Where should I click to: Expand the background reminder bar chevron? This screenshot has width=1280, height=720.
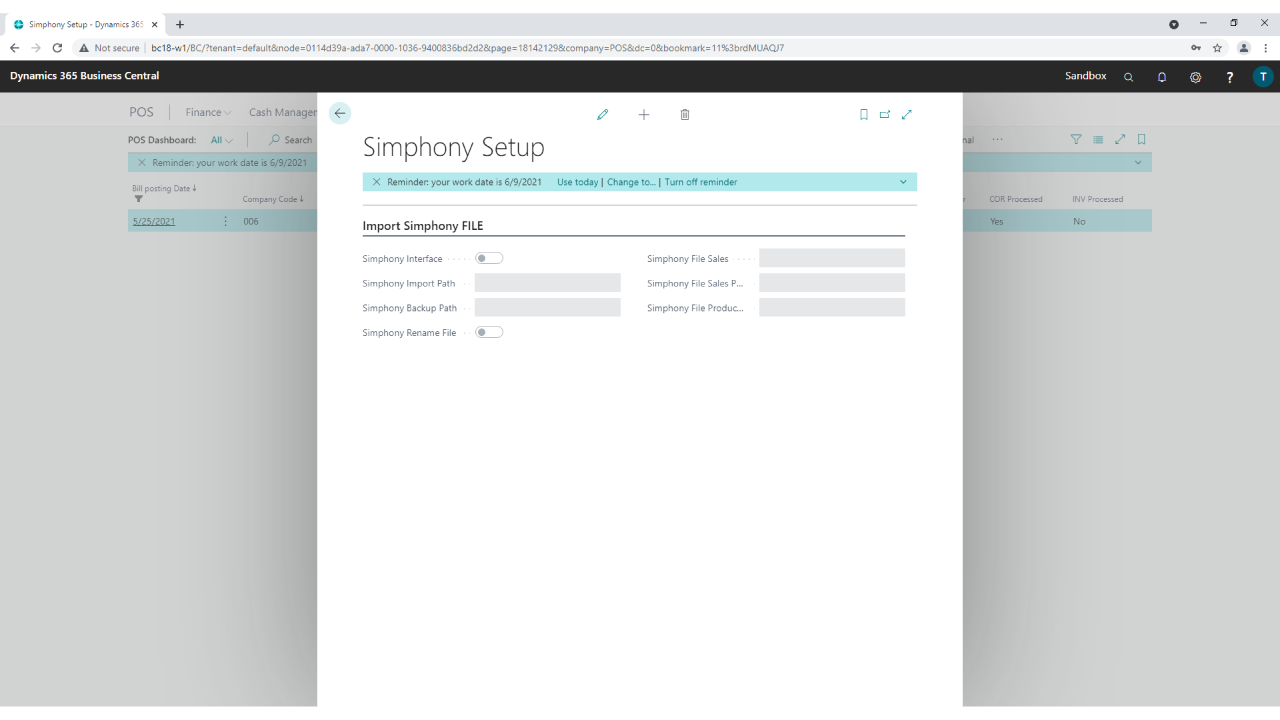pyautogui.click(x=1138, y=162)
